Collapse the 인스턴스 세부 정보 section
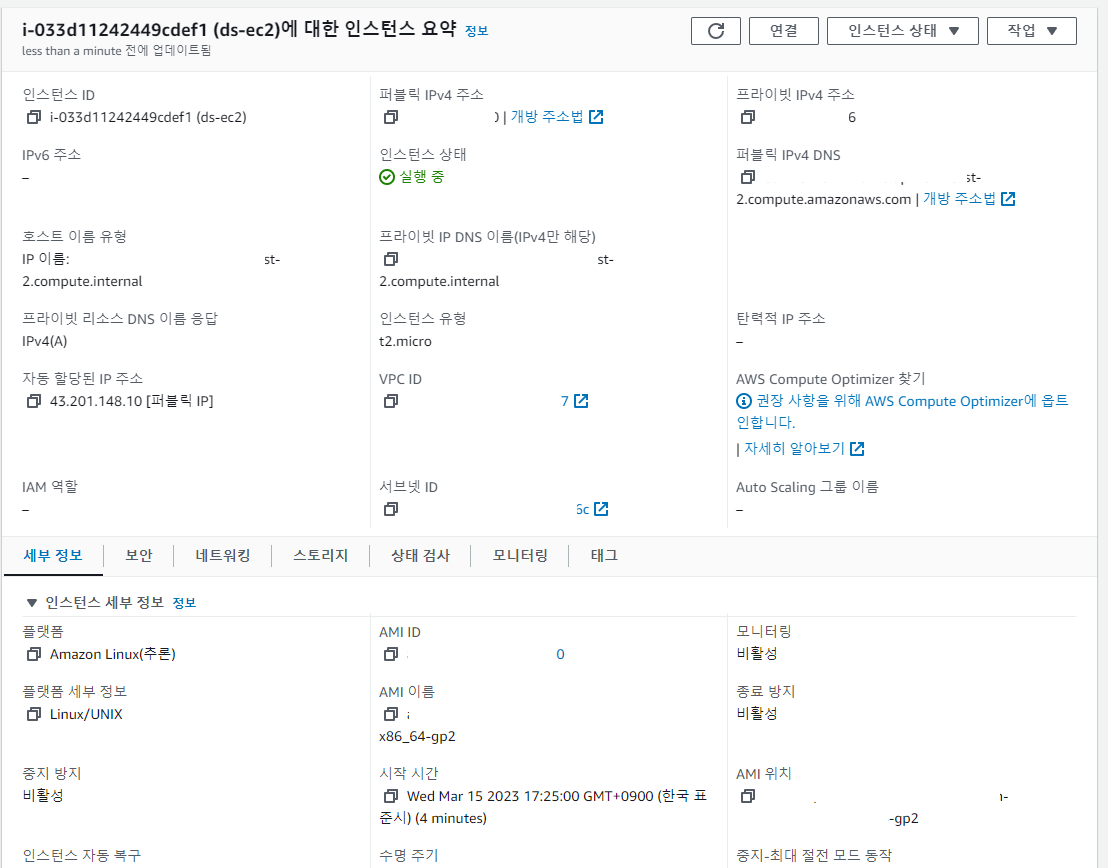The width and height of the screenshot is (1108, 868). tap(31, 603)
